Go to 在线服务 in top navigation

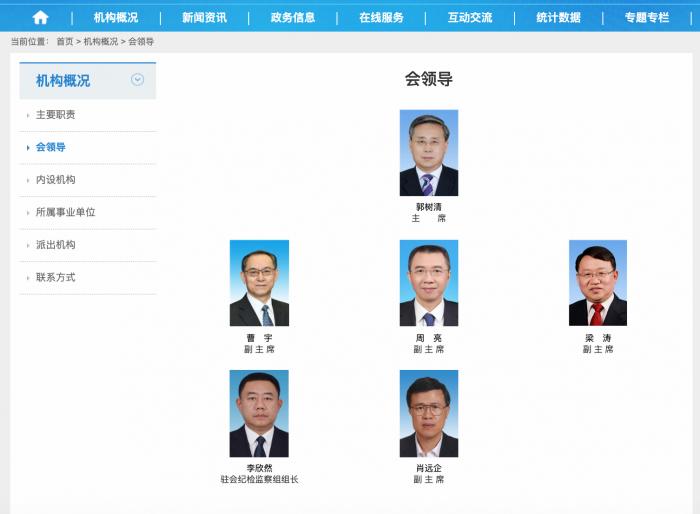pyautogui.click(x=381, y=17)
